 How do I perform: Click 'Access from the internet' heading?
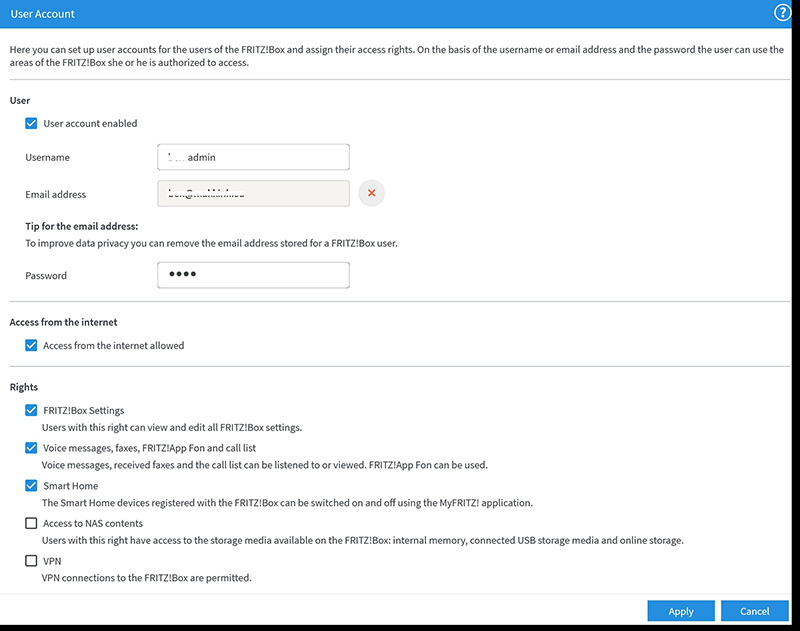click(x=63, y=322)
